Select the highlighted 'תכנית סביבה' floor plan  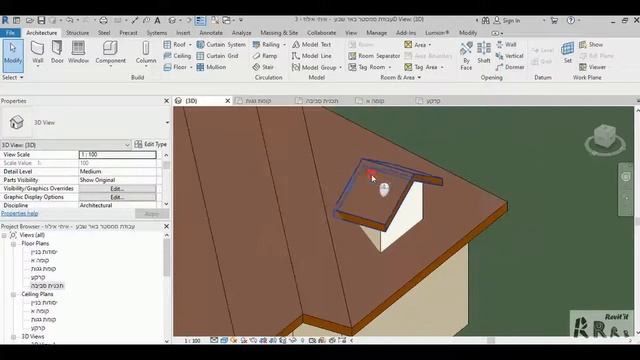(x=47, y=286)
